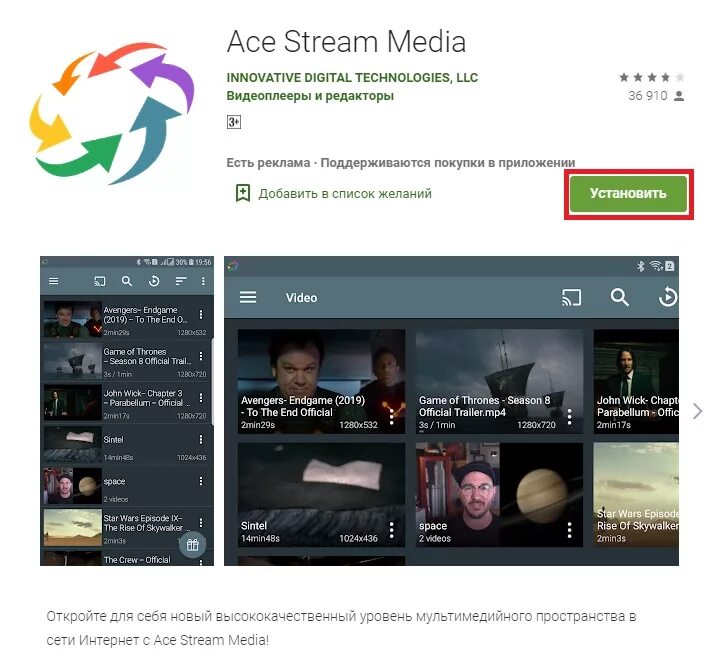The image size is (716, 667).
Task: Open Sintel video card in grid
Action: (x=321, y=494)
